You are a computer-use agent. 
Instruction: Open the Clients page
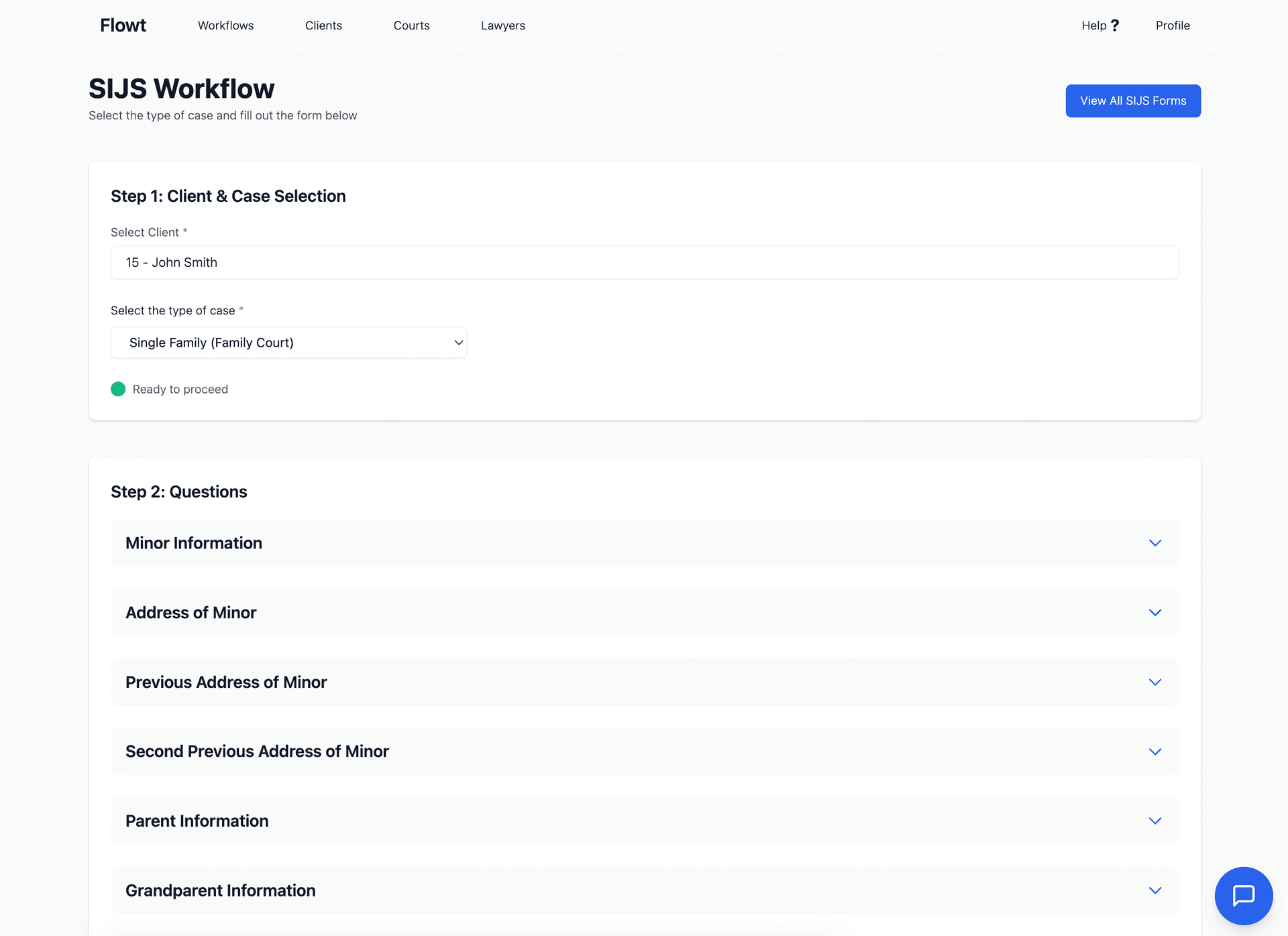click(x=323, y=25)
